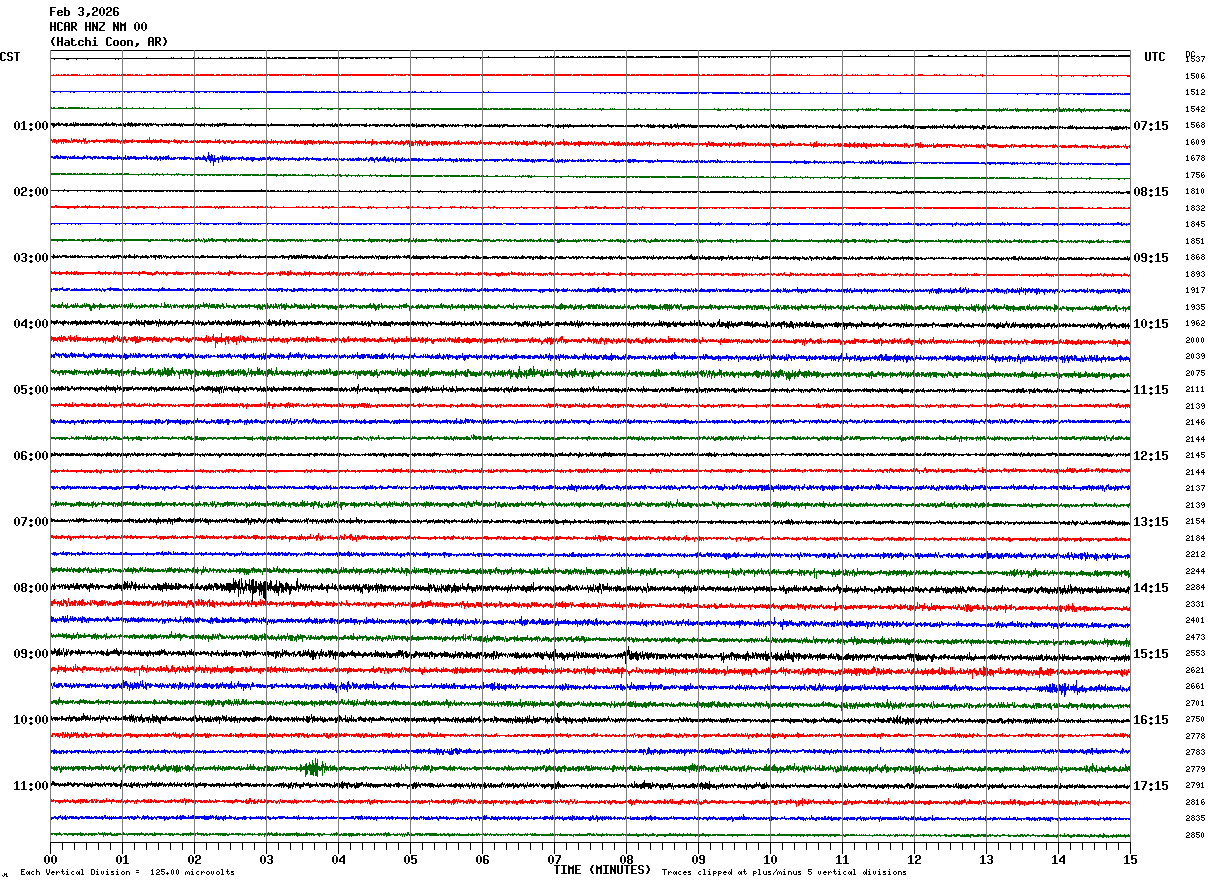The height and width of the screenshot is (886, 1210).
Task: Click the vertical division 125.00 microvolts note
Action: coord(127,872)
